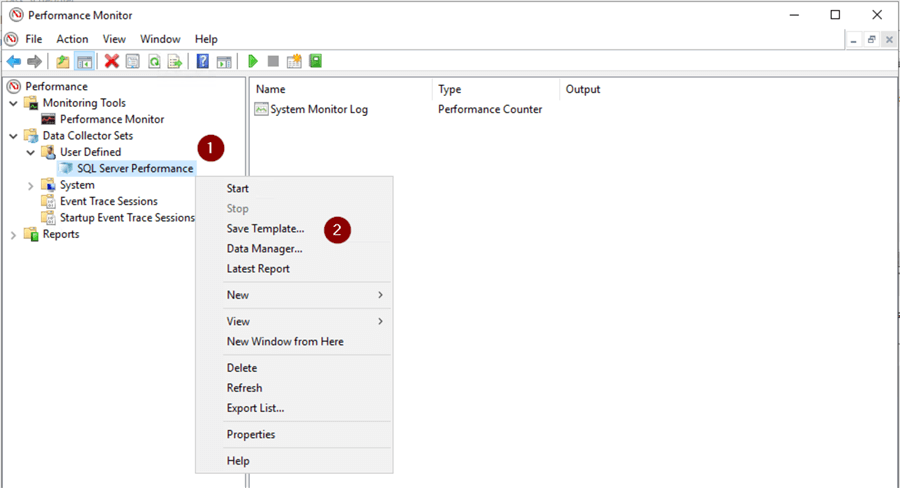Open the View menu in menu bar
Viewport: 900px width, 488px height.
pos(114,39)
